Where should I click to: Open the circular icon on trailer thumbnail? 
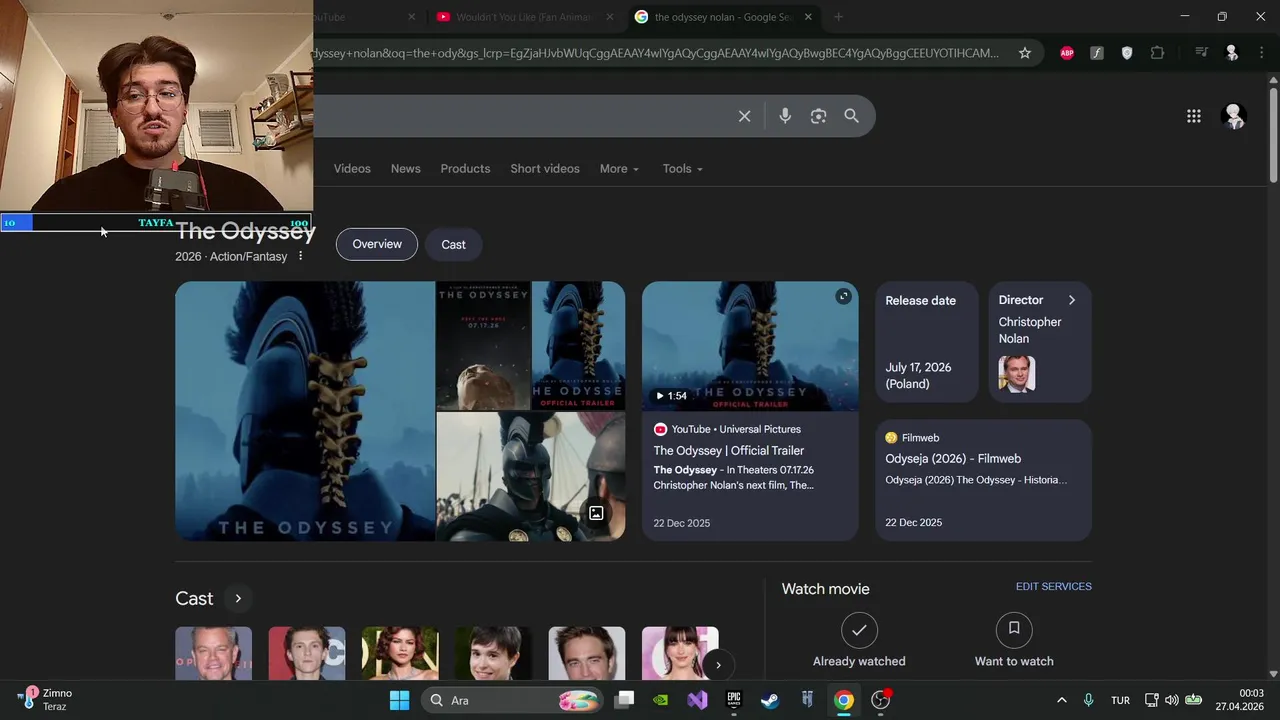pyautogui.click(x=843, y=296)
